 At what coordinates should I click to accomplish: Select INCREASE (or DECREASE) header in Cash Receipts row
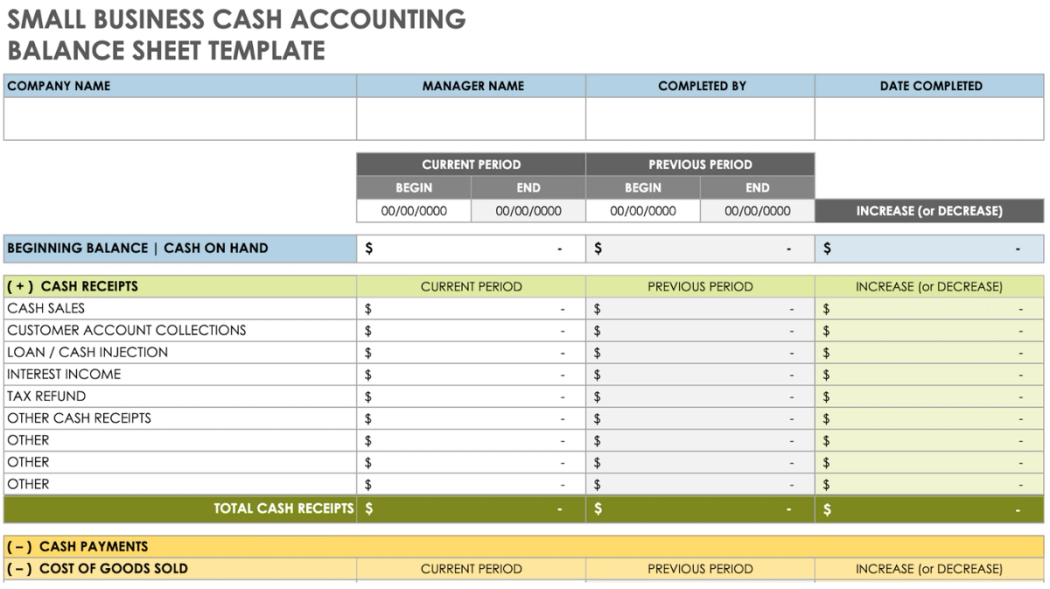pos(929,286)
